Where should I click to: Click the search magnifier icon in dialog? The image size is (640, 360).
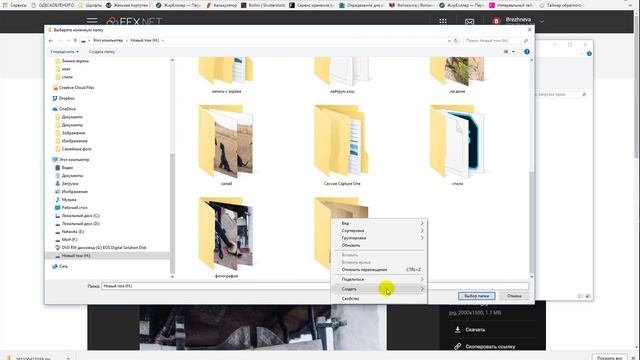click(x=526, y=41)
